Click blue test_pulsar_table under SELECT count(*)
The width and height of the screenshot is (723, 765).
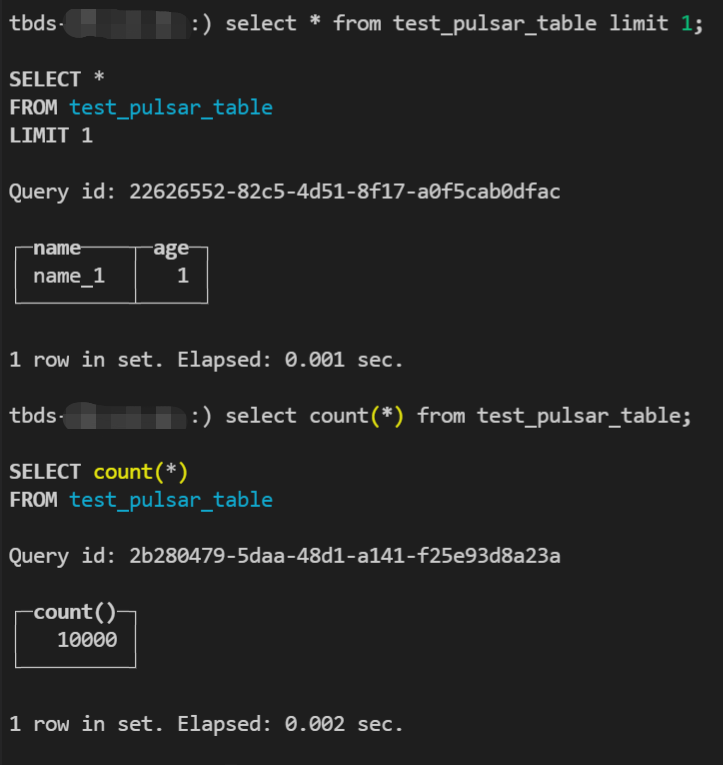point(170,499)
